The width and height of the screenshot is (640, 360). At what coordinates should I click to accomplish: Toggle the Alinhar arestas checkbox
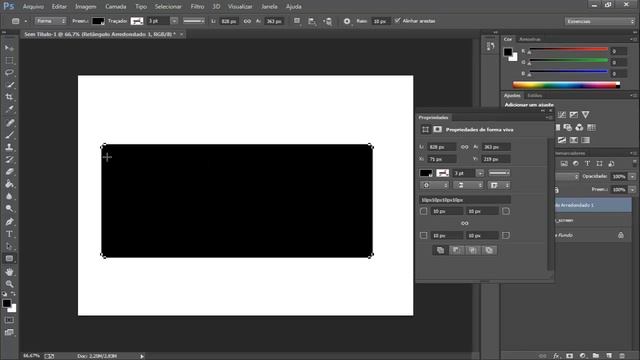[398, 21]
